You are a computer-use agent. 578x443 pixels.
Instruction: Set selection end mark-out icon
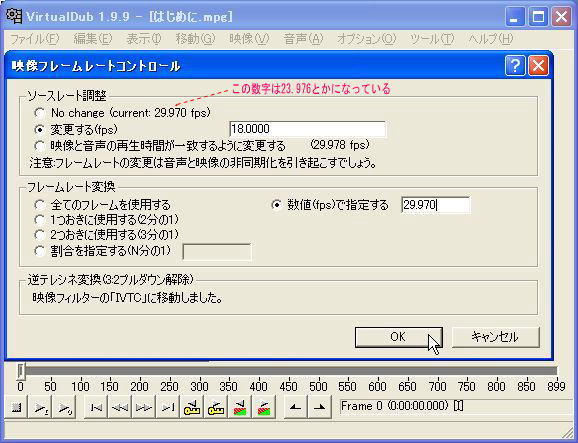[320, 407]
